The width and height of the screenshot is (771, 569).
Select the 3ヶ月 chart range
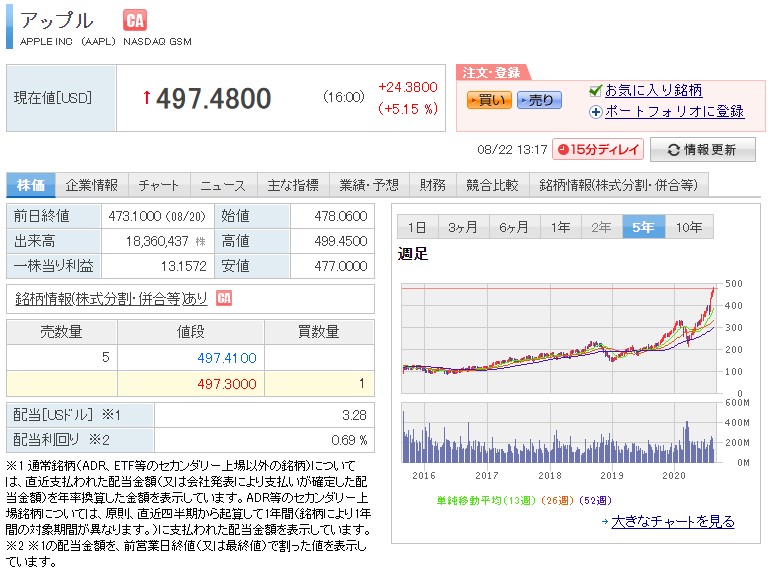coord(463,227)
